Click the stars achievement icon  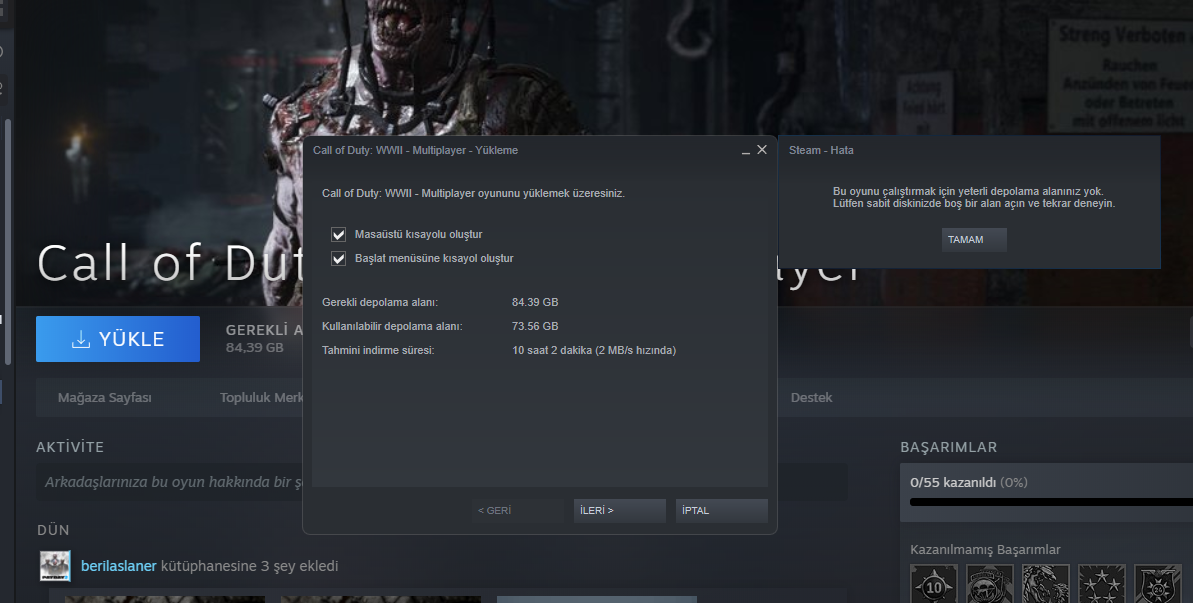point(1102,584)
